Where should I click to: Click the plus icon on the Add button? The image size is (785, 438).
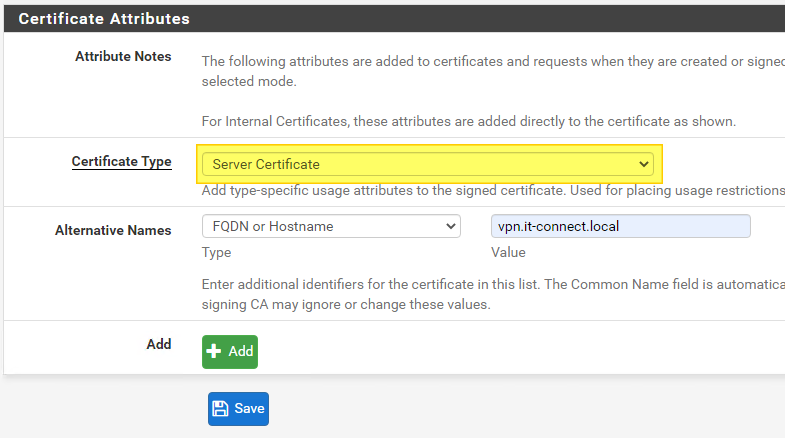pos(214,352)
